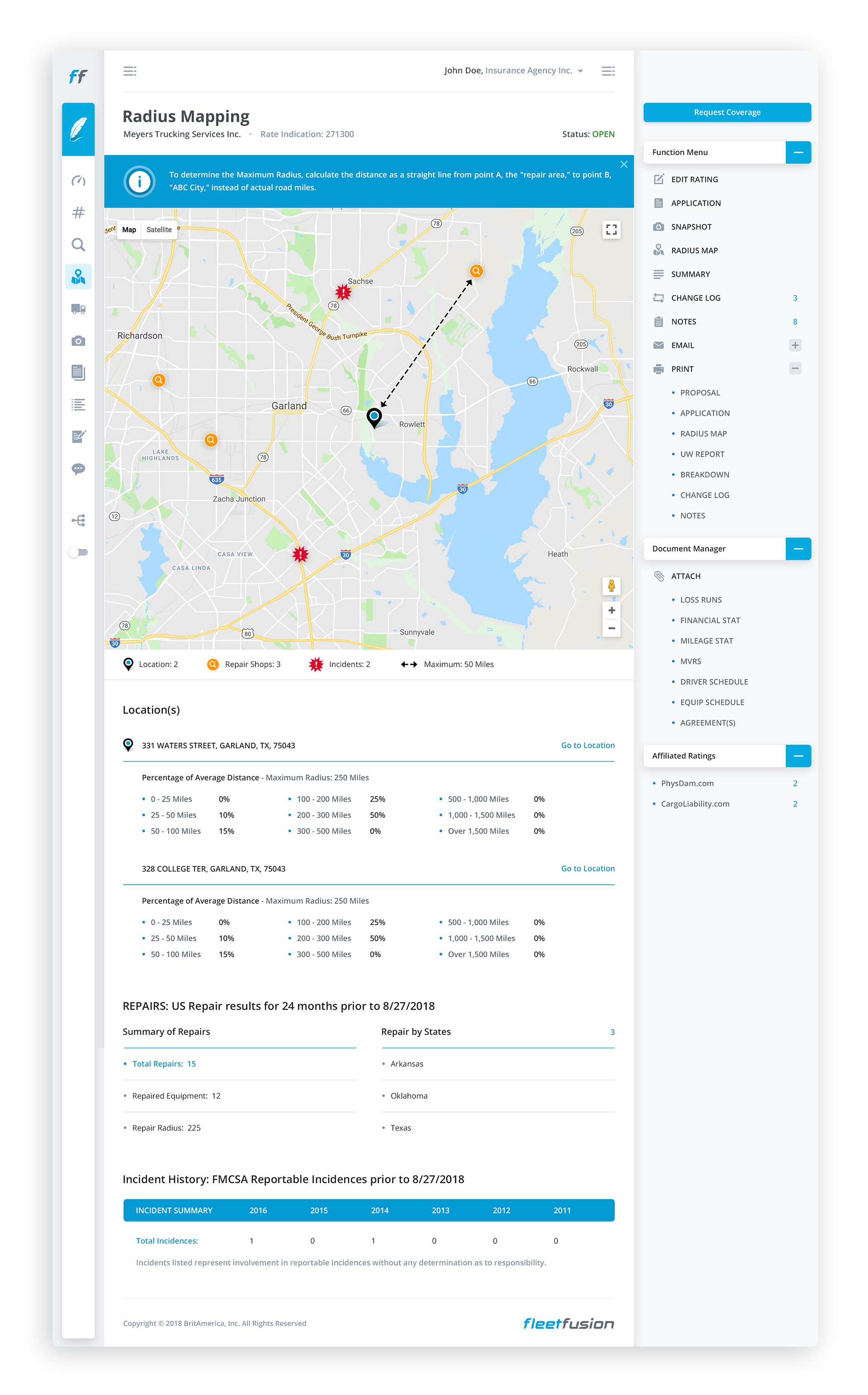Collapse the Print submenu minus button

[x=795, y=368]
